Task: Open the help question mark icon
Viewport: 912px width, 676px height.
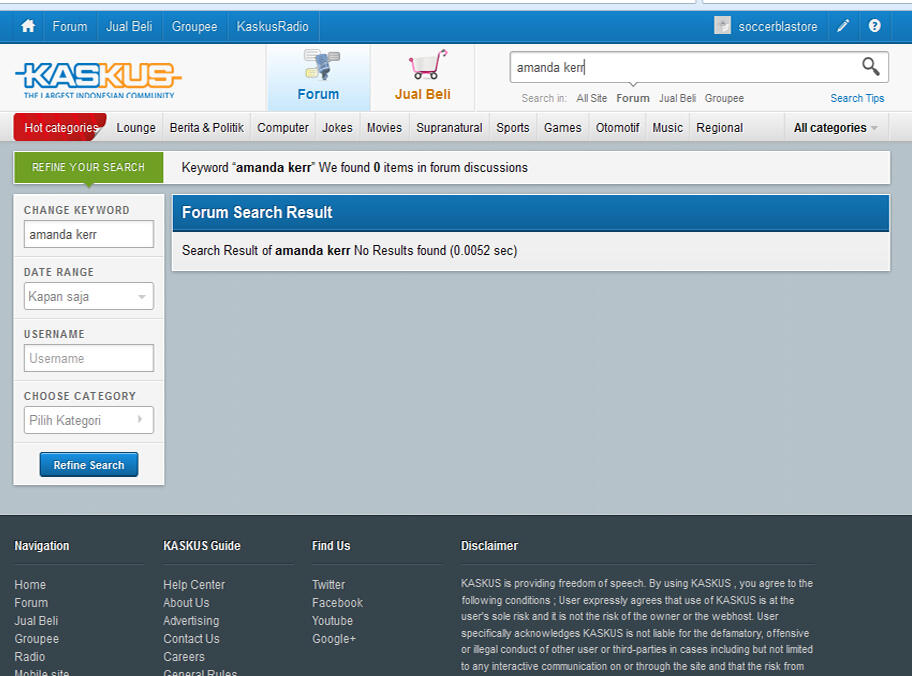Action: pos(874,26)
